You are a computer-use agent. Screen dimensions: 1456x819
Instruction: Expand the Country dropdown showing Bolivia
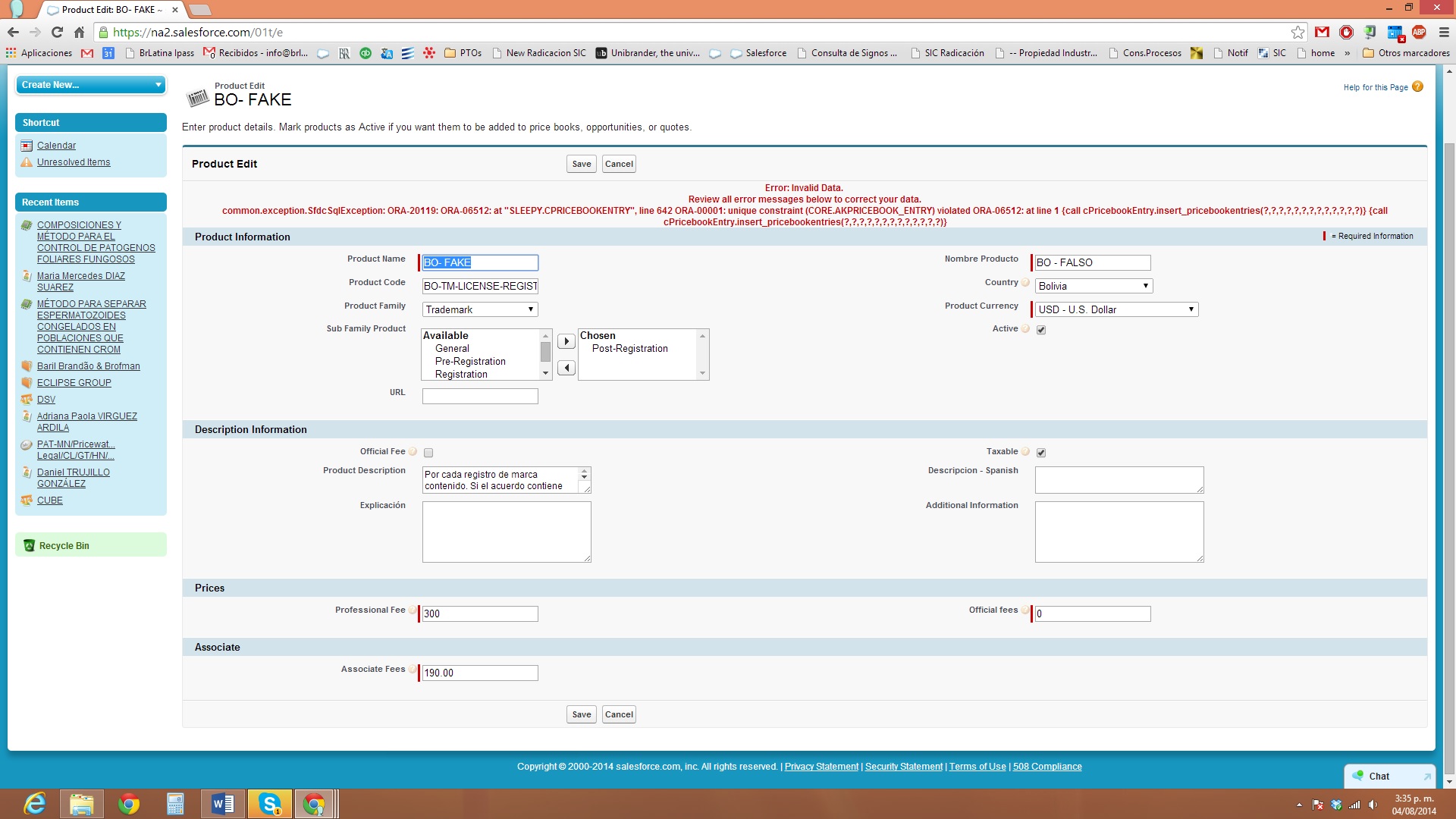click(x=1093, y=286)
